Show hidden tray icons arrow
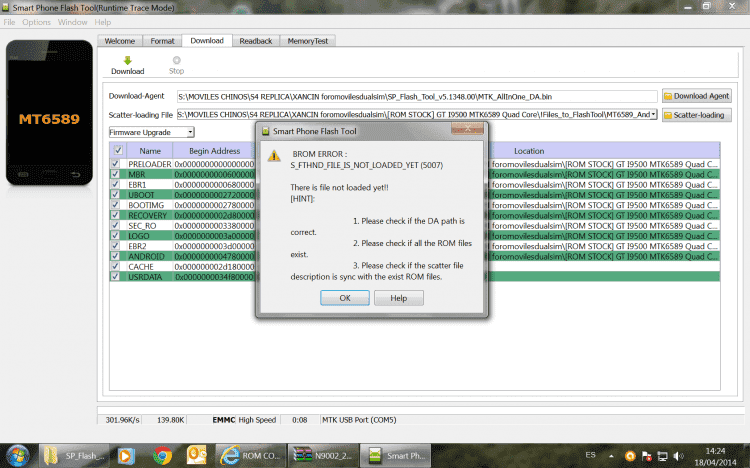 point(611,456)
